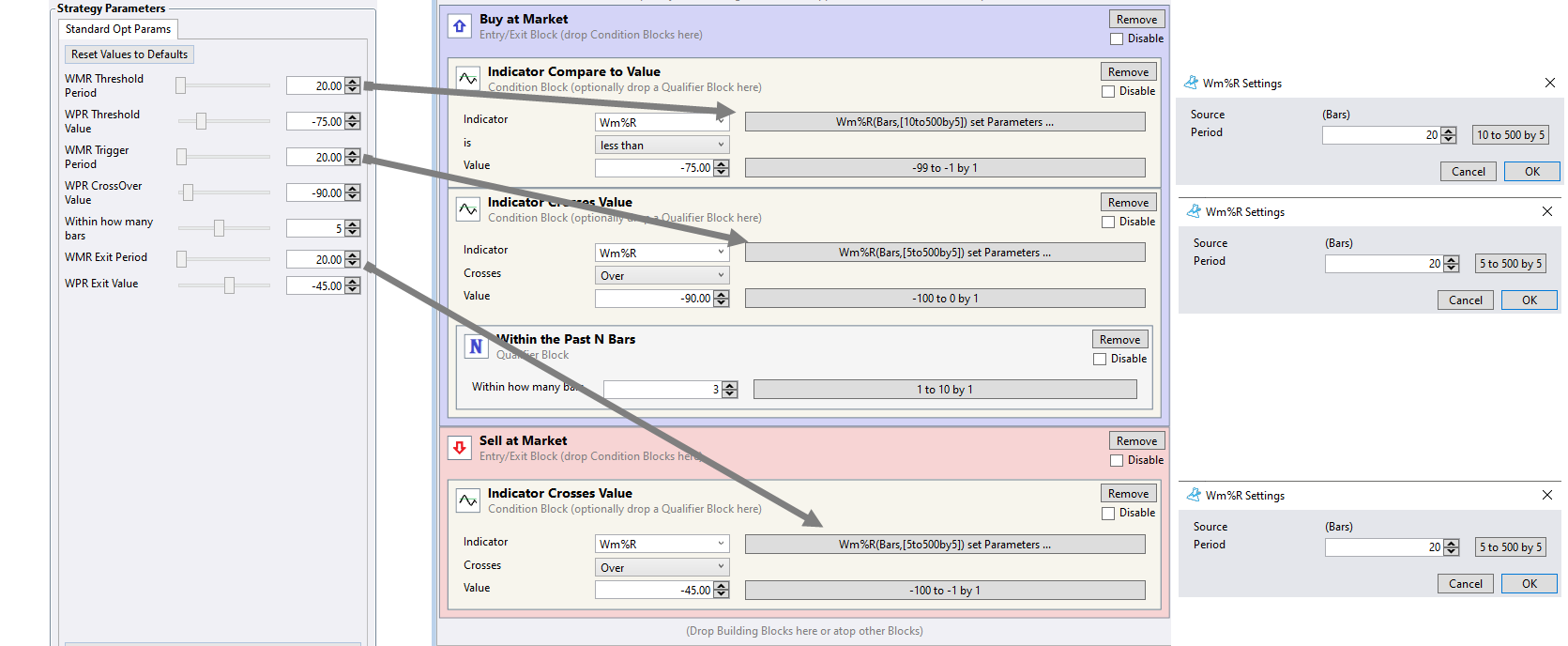
Task: Remove the buy Indicator Crosses Value block
Action: click(x=1128, y=202)
